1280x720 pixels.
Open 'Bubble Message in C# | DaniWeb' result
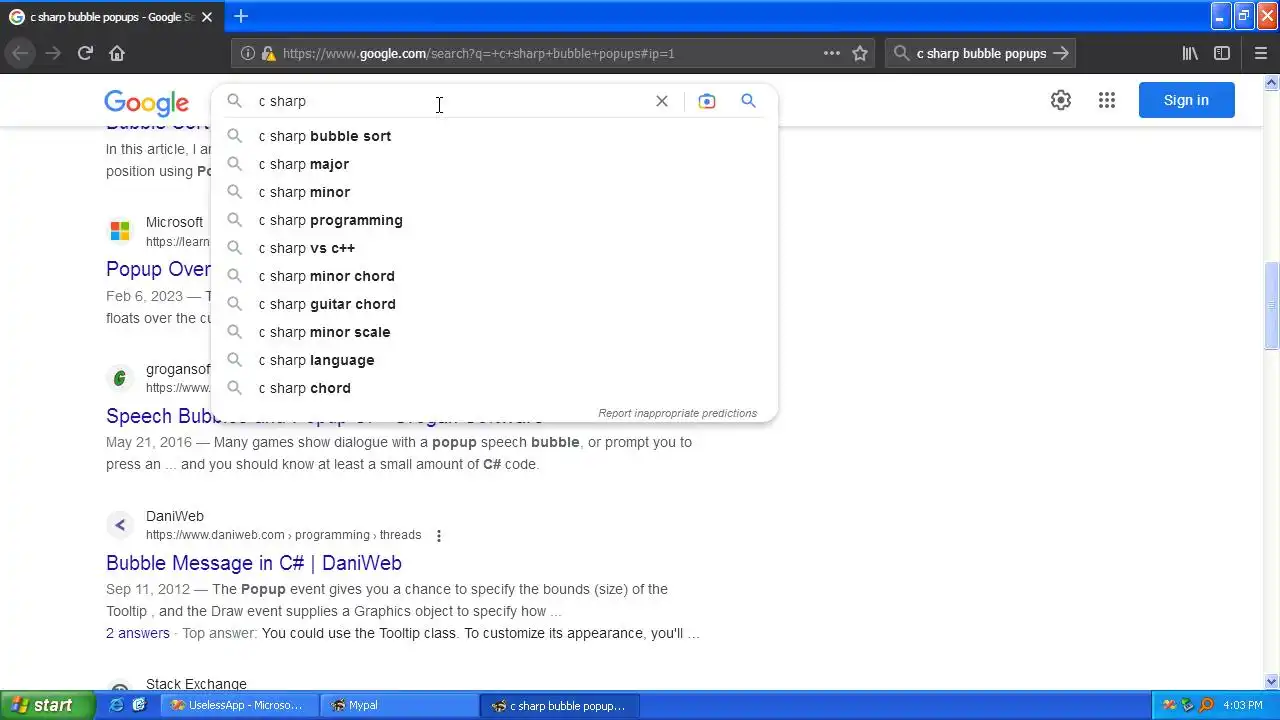tap(254, 563)
